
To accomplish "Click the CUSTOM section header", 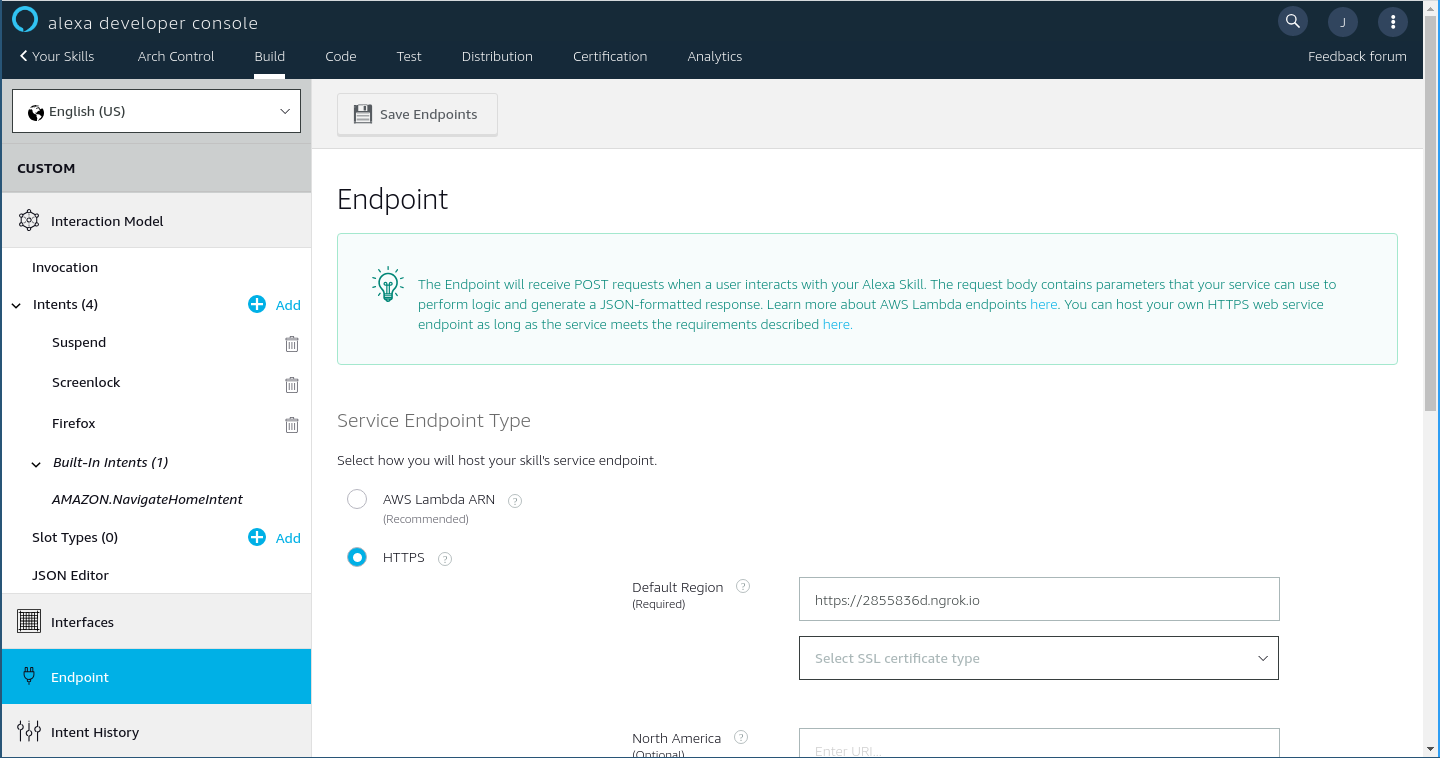I will point(155,168).
